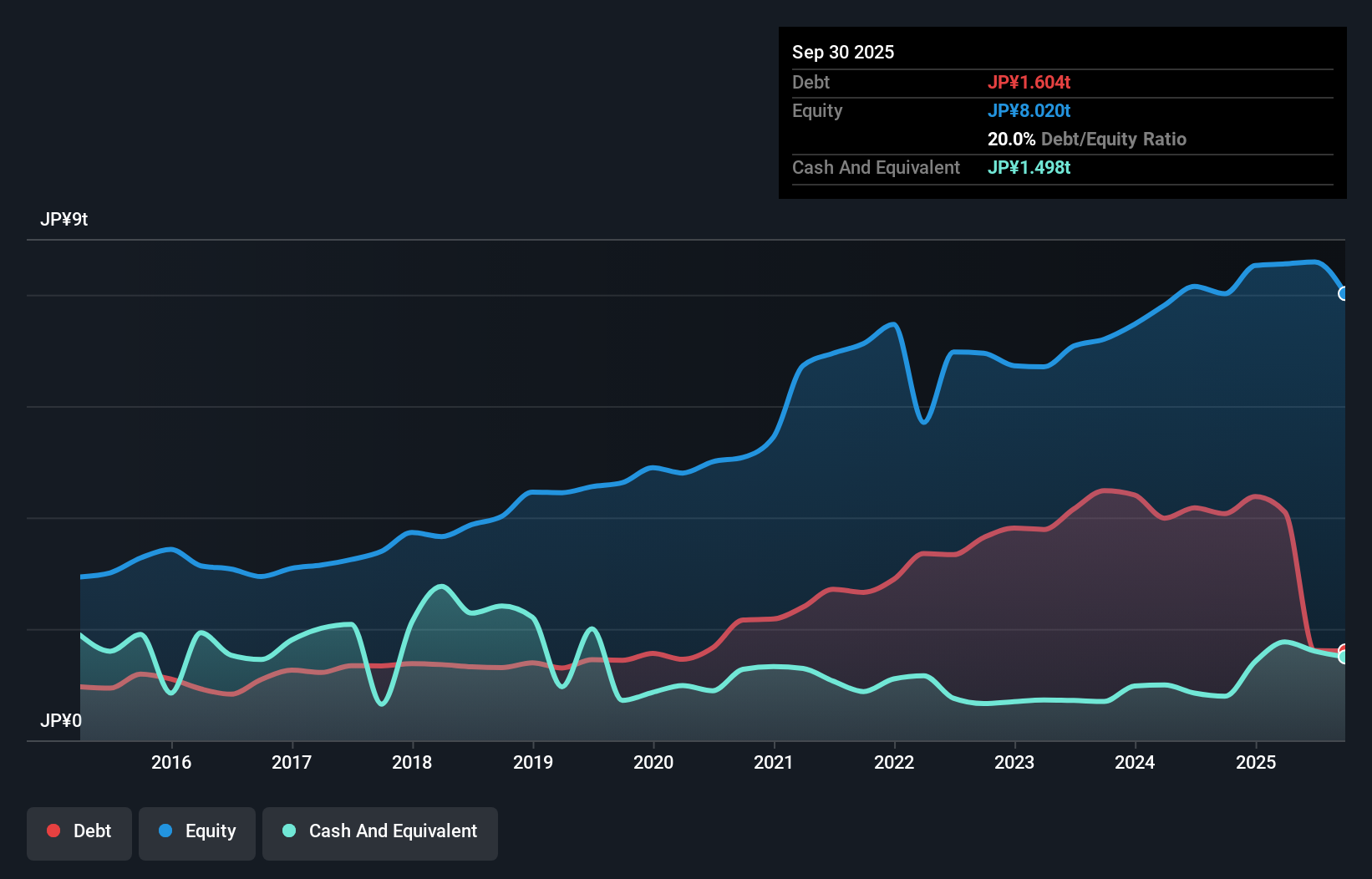Select the Equity data point marker at Sep 2025
The image size is (1372, 879).
[1344, 293]
